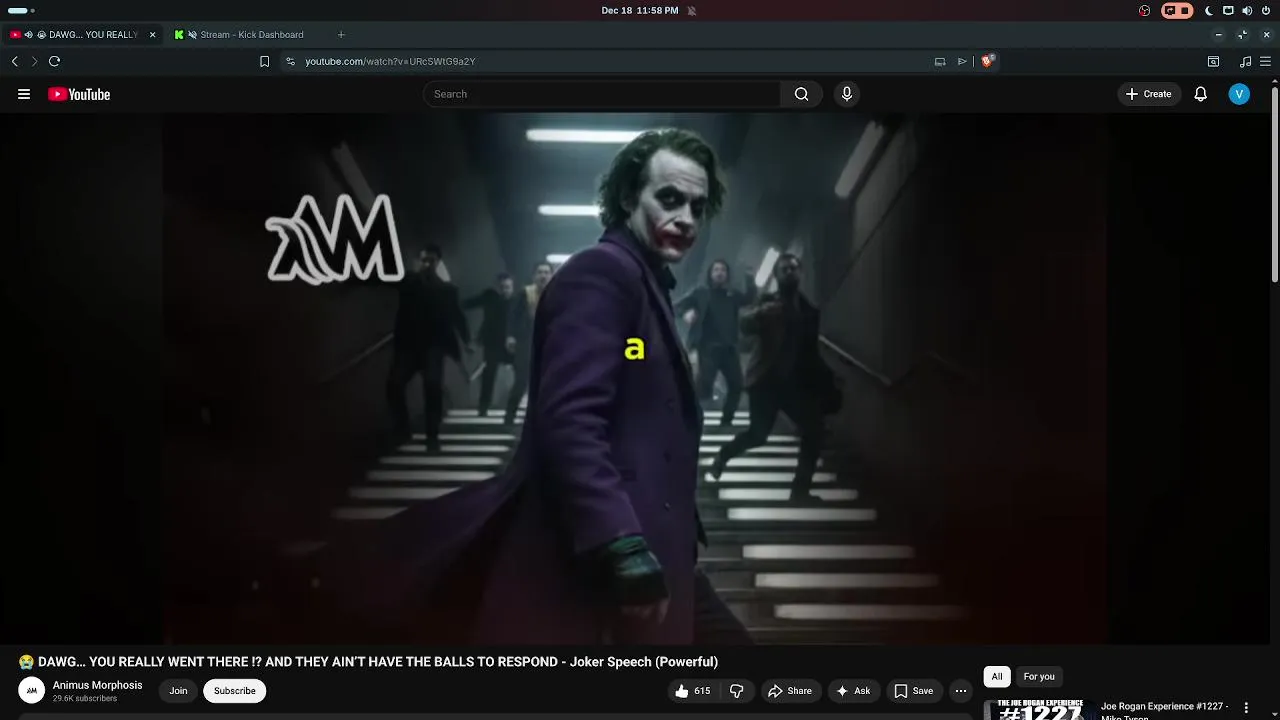Open the browser main menu
Screen dimensions: 1280x720
1265,61
